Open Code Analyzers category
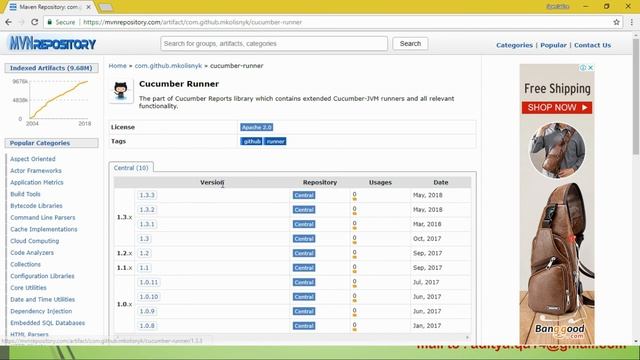Viewport: 640px width, 360px height. (32, 253)
